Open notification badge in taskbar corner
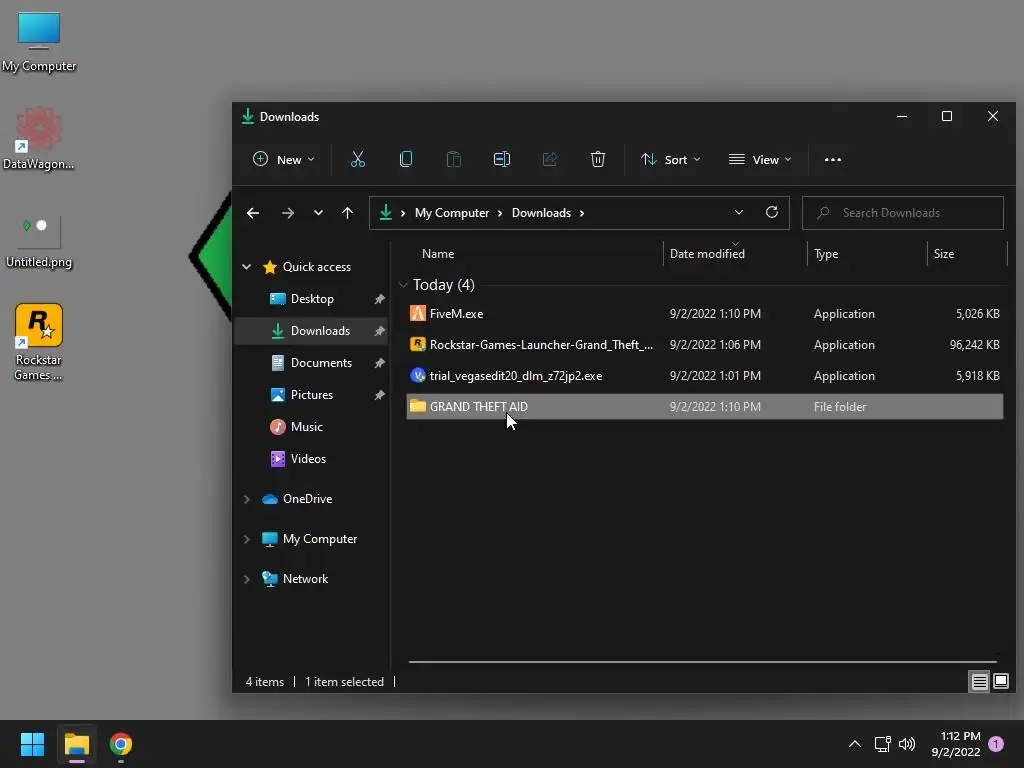The image size is (1024, 768). click(995, 744)
